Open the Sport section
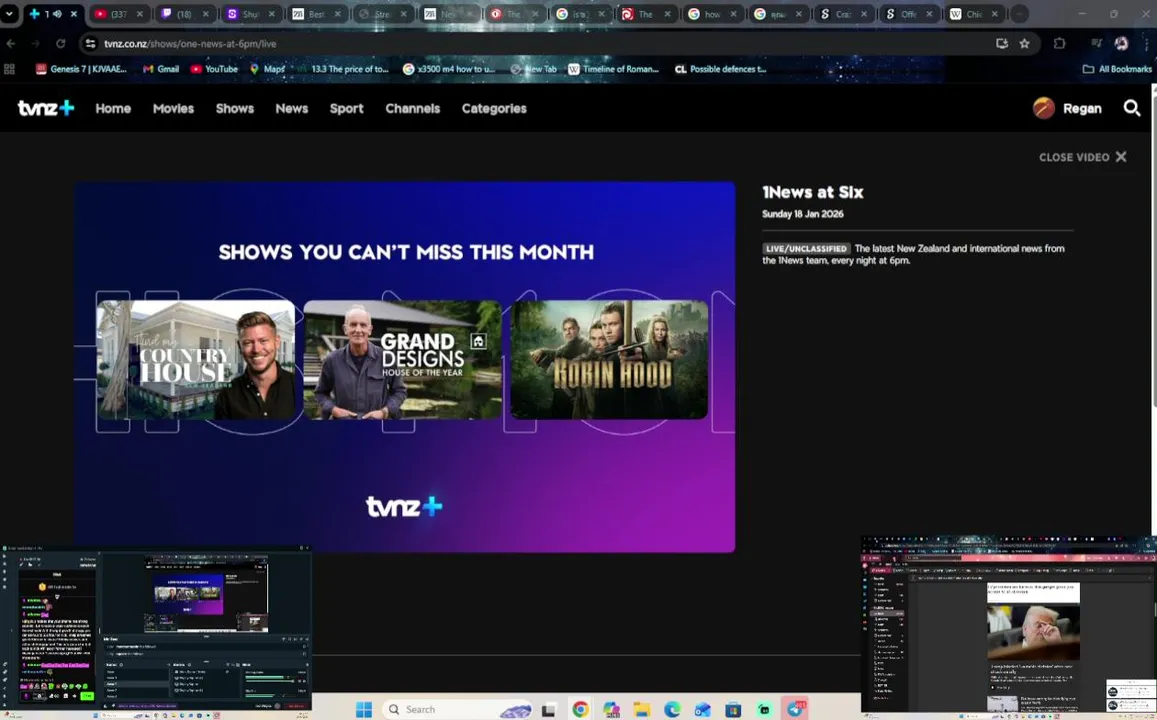1157x720 pixels. (346, 108)
